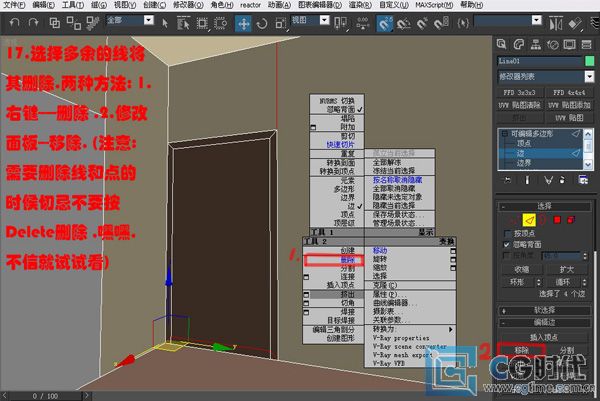Expand the 软选择 rollout header
This screenshot has height=401, width=600.
point(544,310)
